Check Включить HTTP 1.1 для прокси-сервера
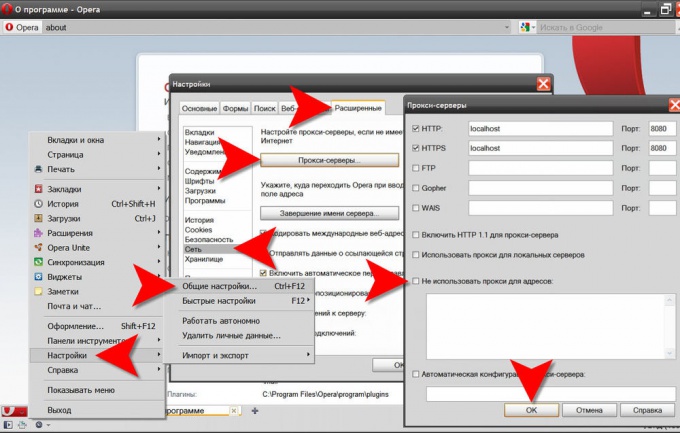 (x=415, y=235)
